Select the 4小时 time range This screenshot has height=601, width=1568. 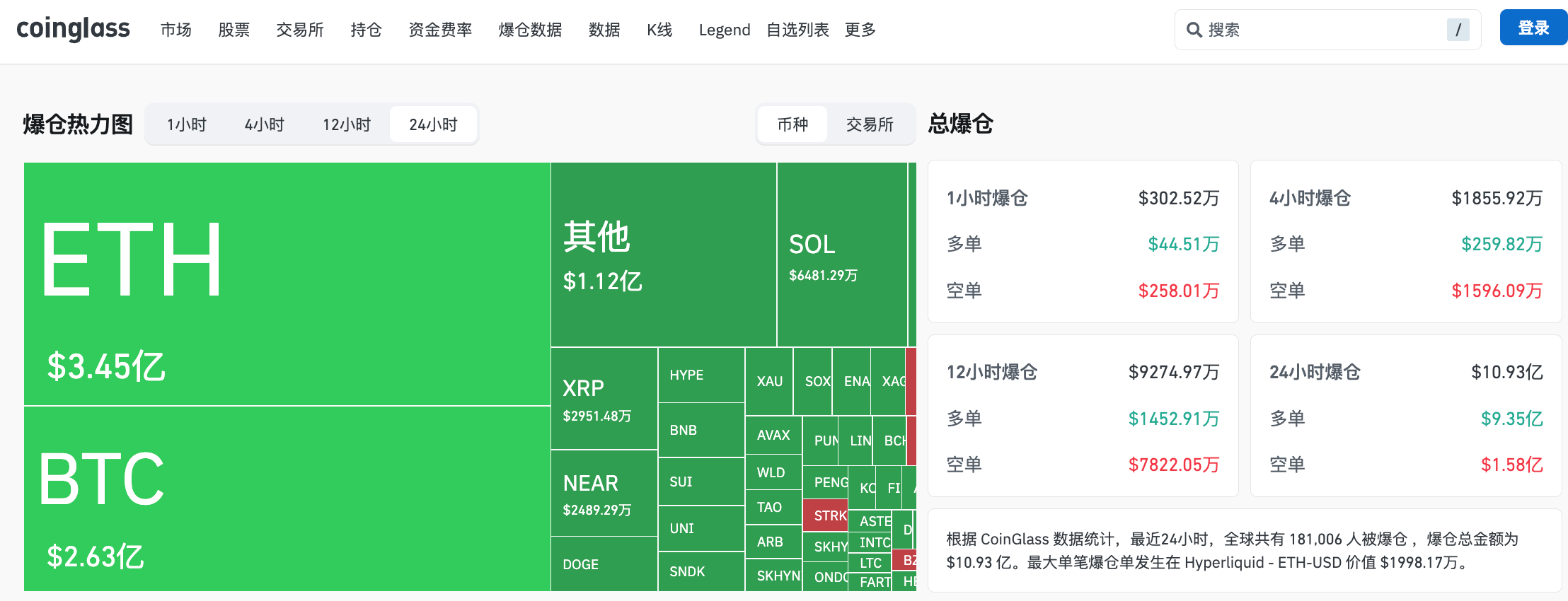[x=265, y=124]
